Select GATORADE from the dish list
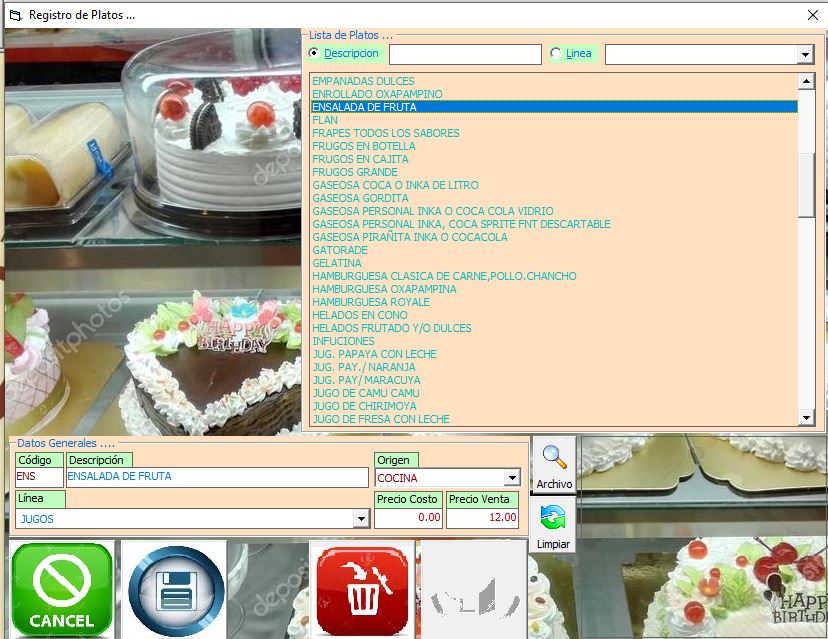 pos(340,250)
